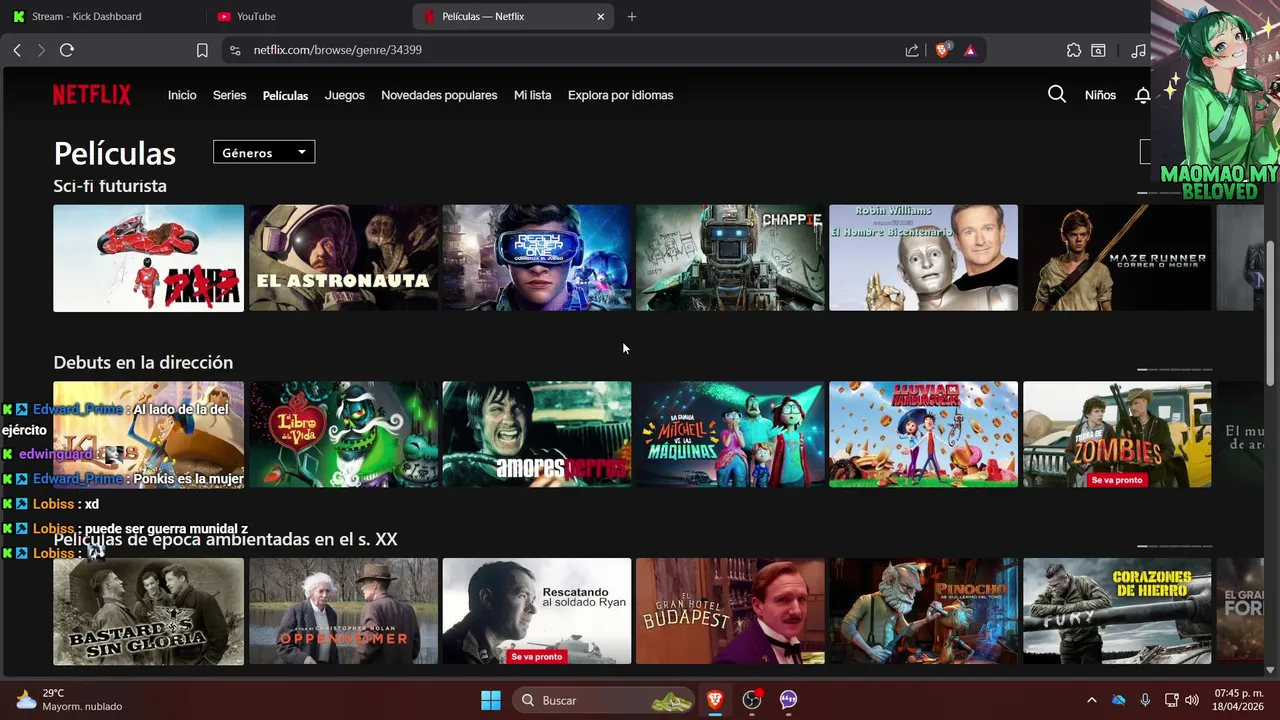The image size is (1280, 720).
Task: Open Bastardos sin Gloria thumbnail
Action: coord(148,611)
